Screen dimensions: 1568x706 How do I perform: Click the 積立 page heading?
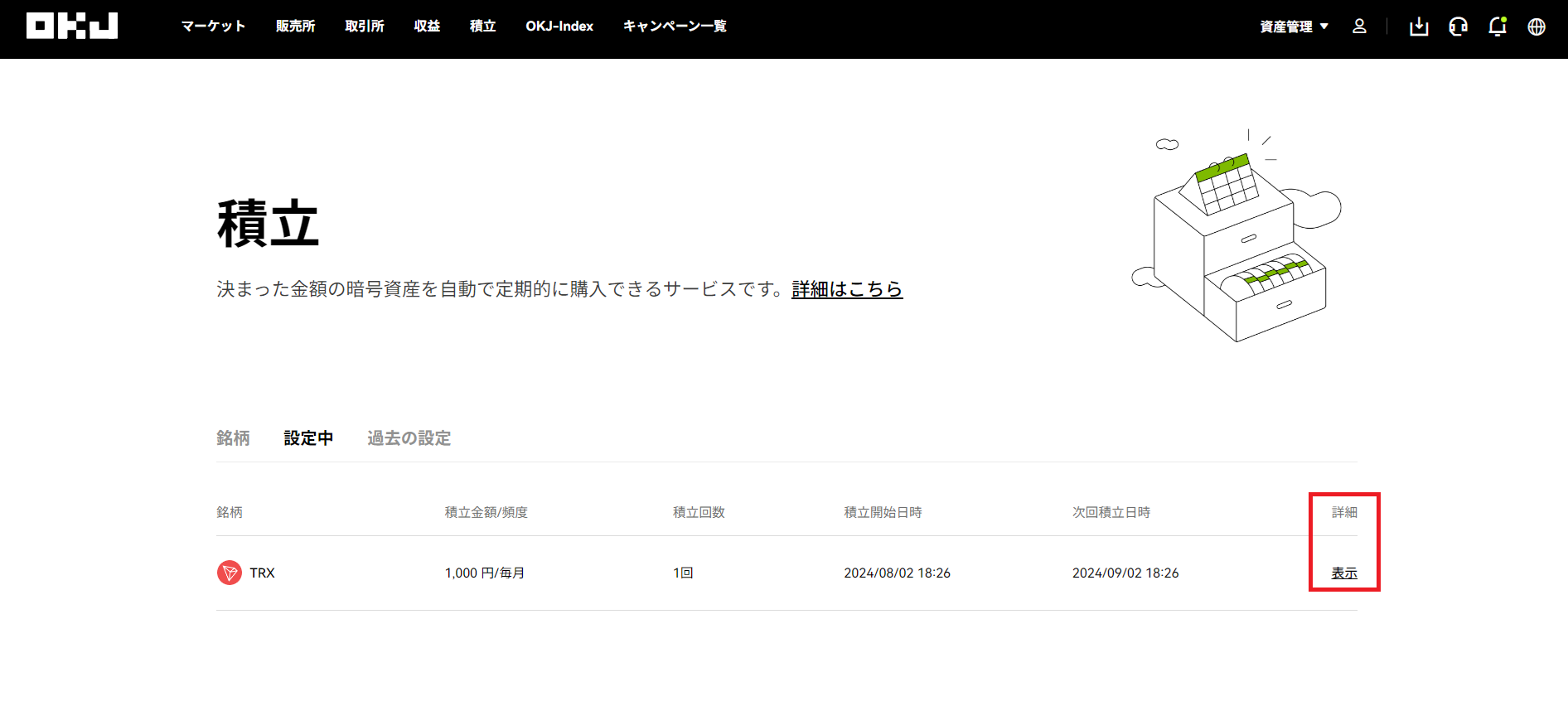pos(269,224)
